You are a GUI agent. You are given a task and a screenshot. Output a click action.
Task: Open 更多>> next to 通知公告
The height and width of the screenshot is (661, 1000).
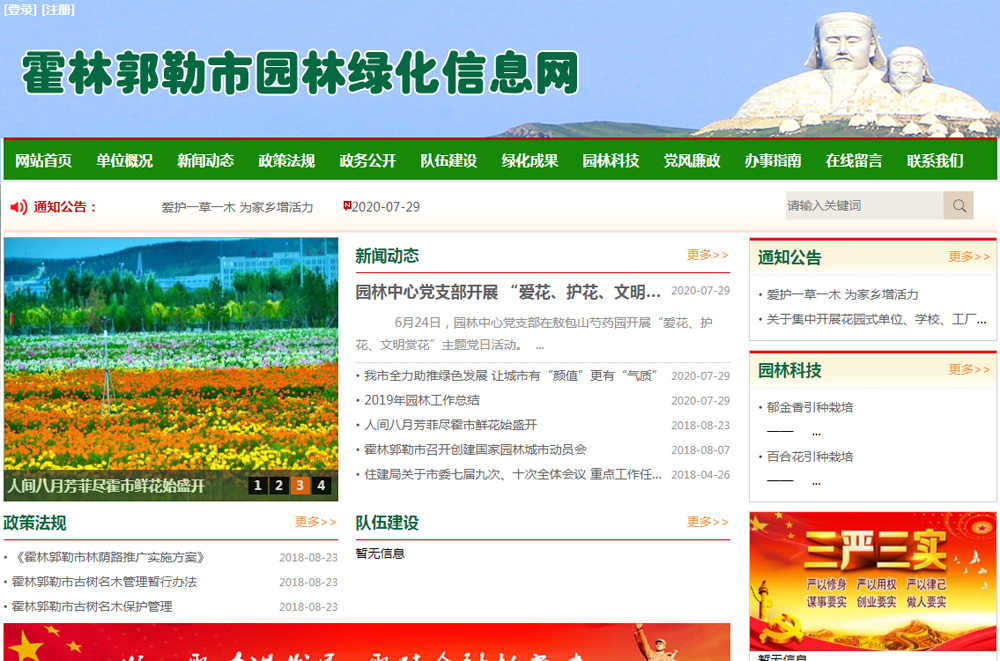968,257
